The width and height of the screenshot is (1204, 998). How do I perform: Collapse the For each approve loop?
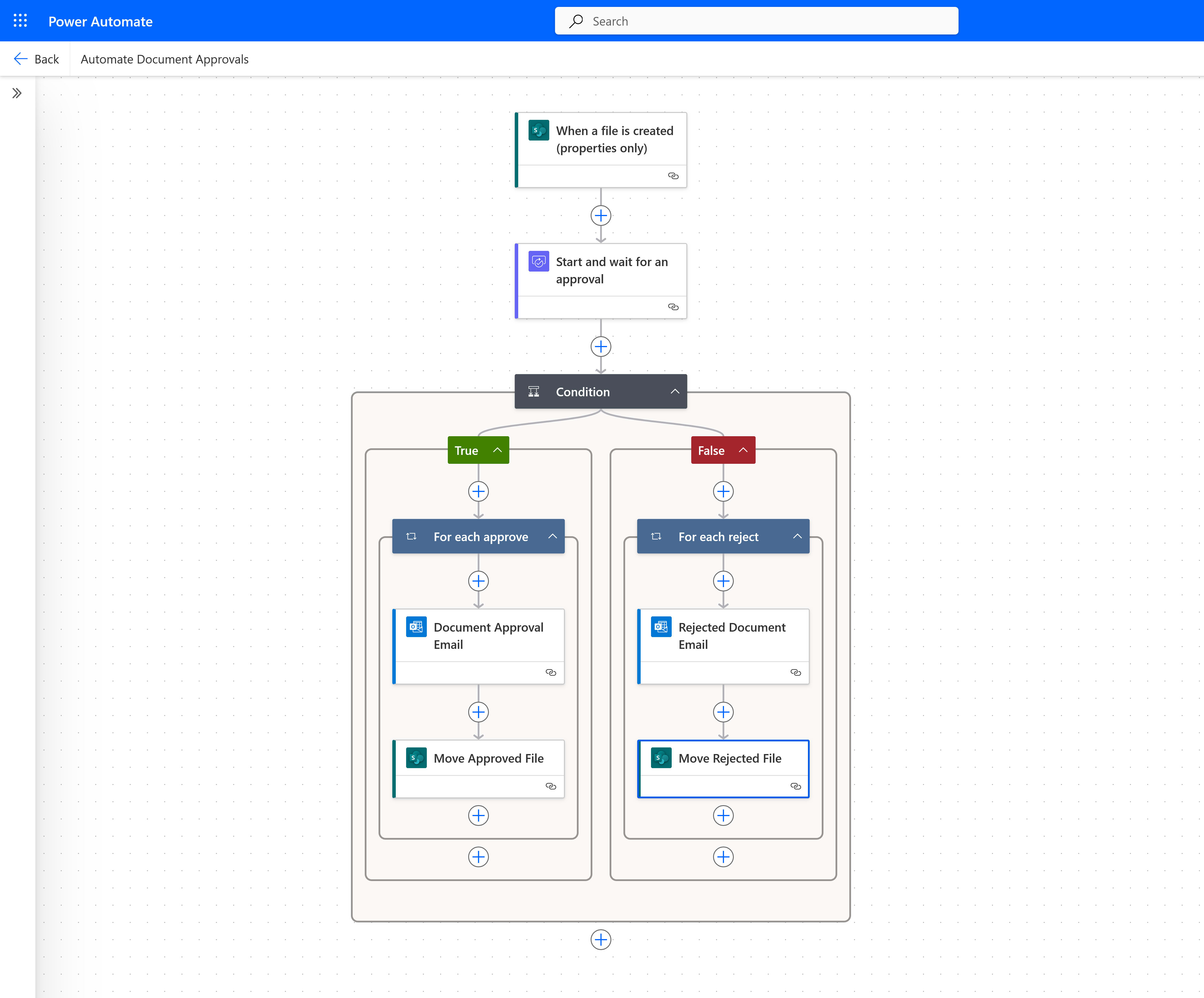(552, 537)
